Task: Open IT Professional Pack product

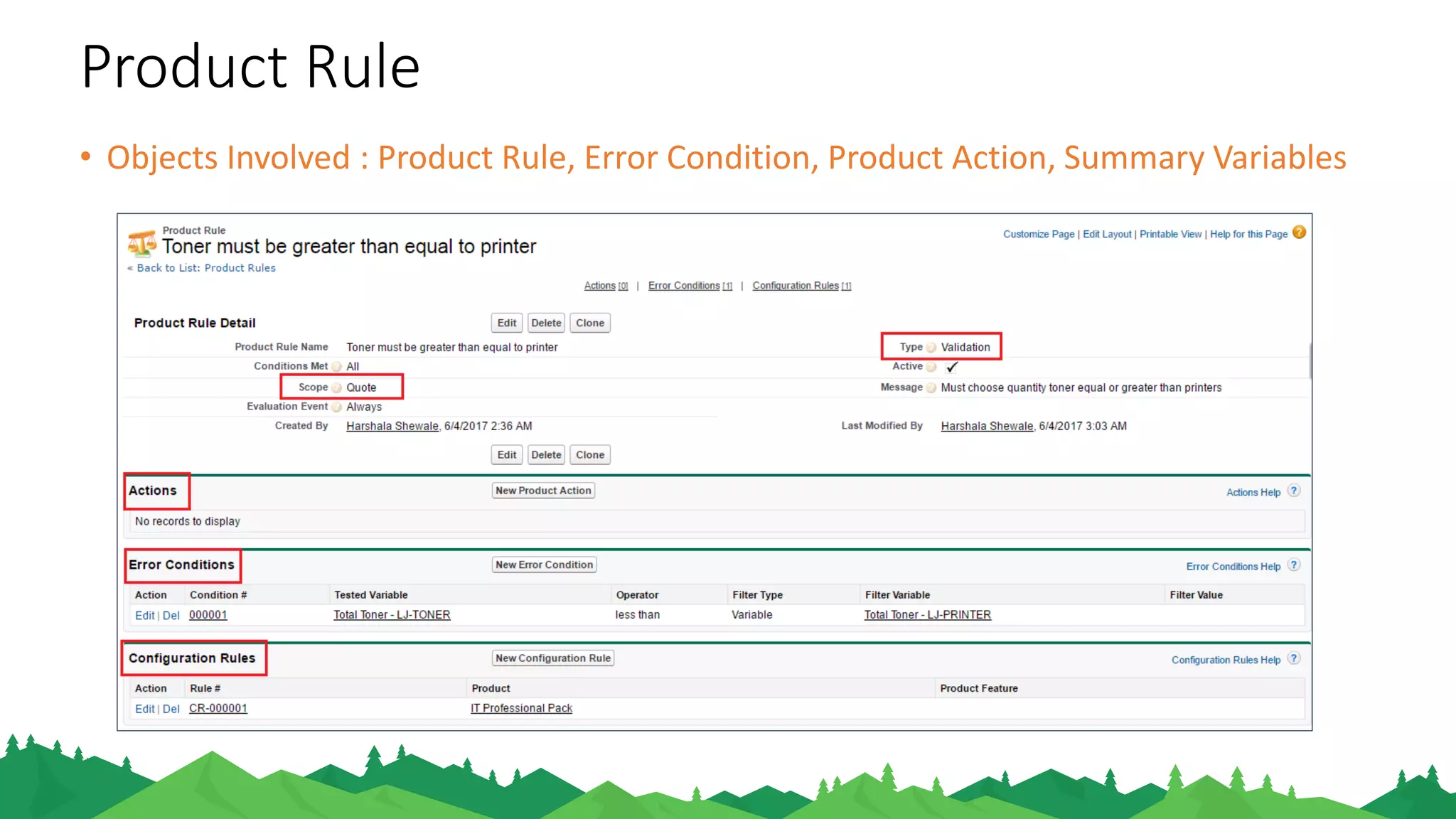Action: [x=521, y=708]
